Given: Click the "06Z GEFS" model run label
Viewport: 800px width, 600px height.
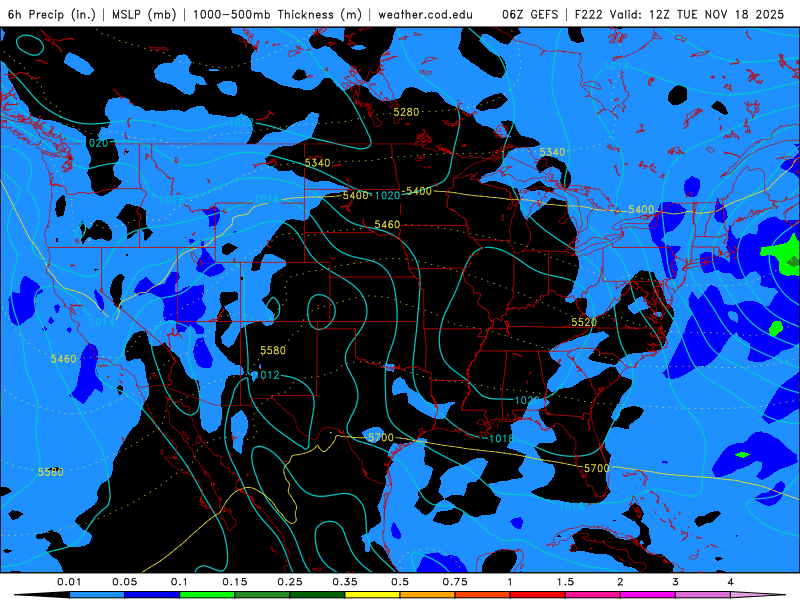Looking at the screenshot, I should (x=530, y=14).
